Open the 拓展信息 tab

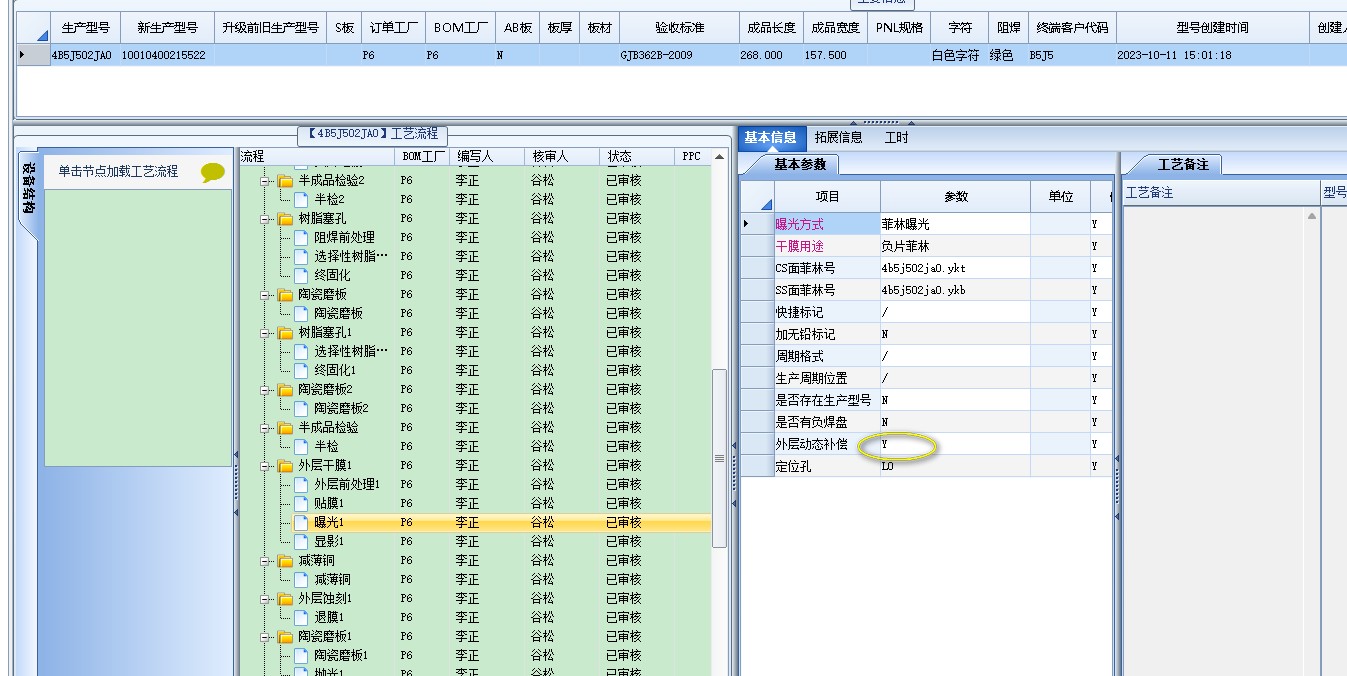click(x=838, y=138)
